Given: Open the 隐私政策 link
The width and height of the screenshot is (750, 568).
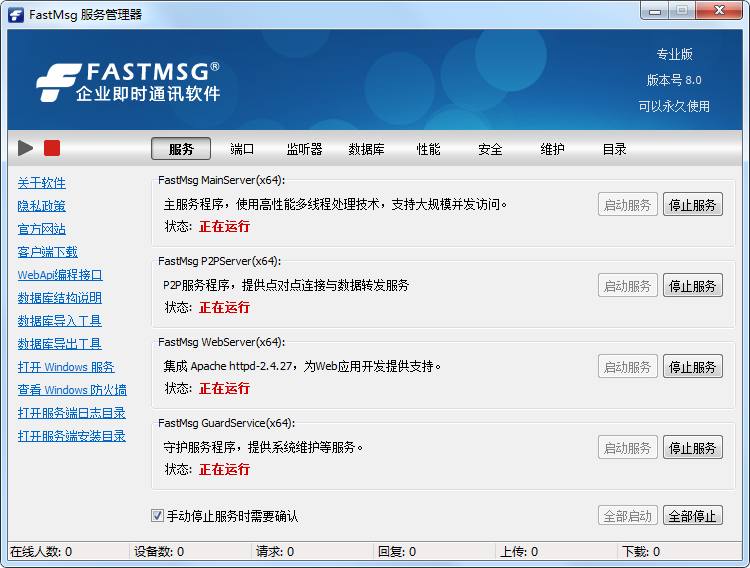Looking at the screenshot, I should tap(42, 206).
